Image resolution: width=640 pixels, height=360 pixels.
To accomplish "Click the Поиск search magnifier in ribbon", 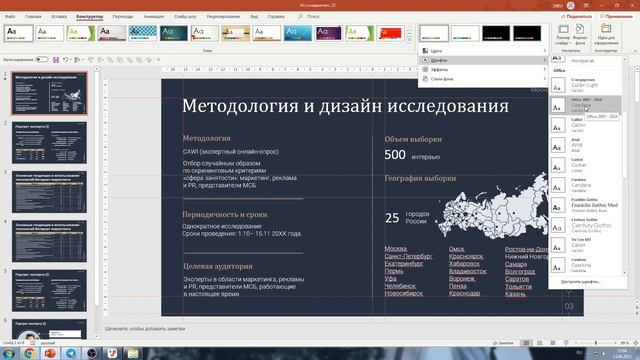I will coord(300,16).
